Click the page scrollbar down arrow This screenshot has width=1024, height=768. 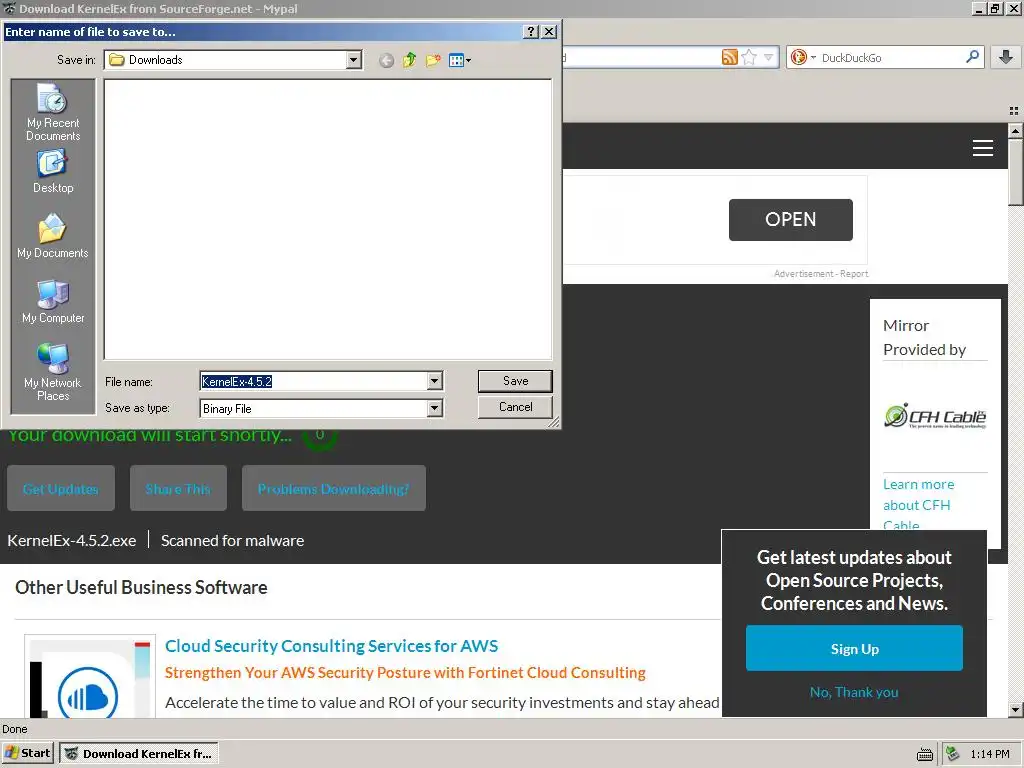click(x=1015, y=709)
